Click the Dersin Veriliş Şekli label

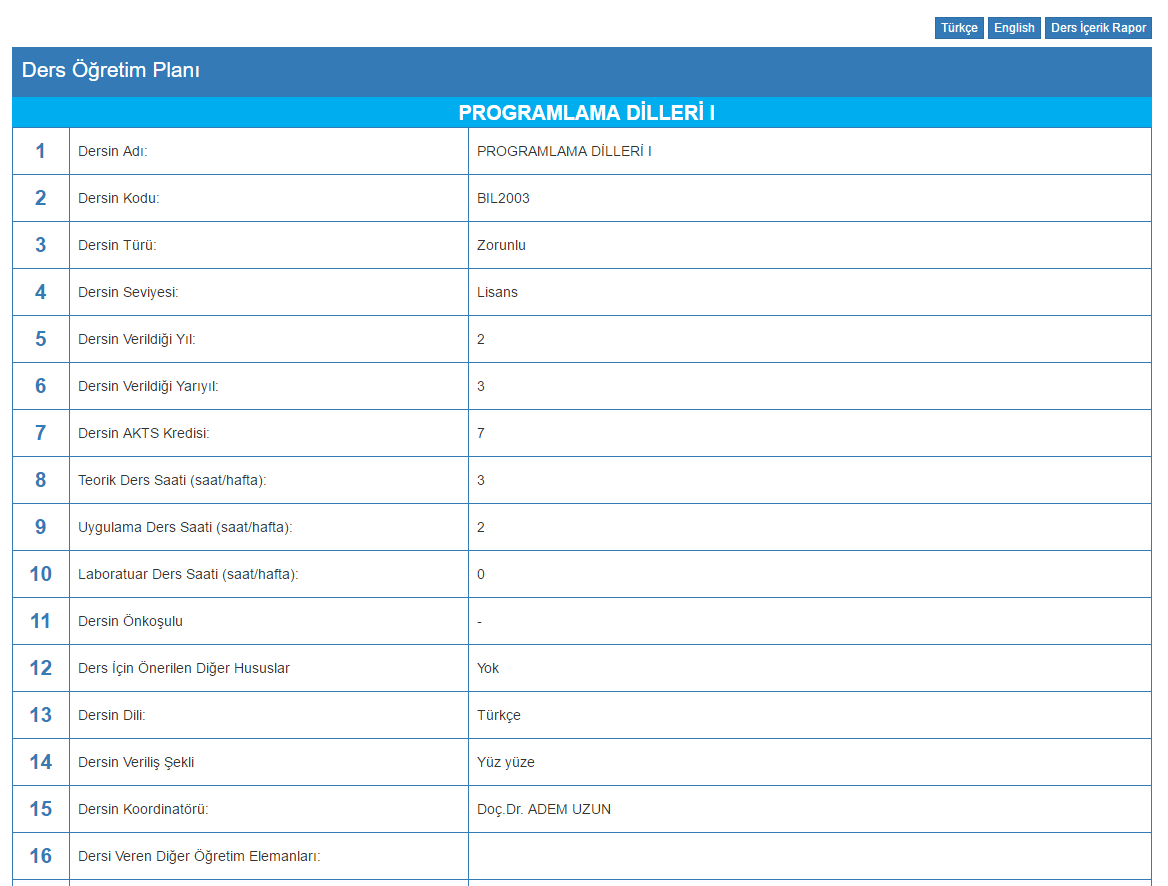tap(136, 762)
